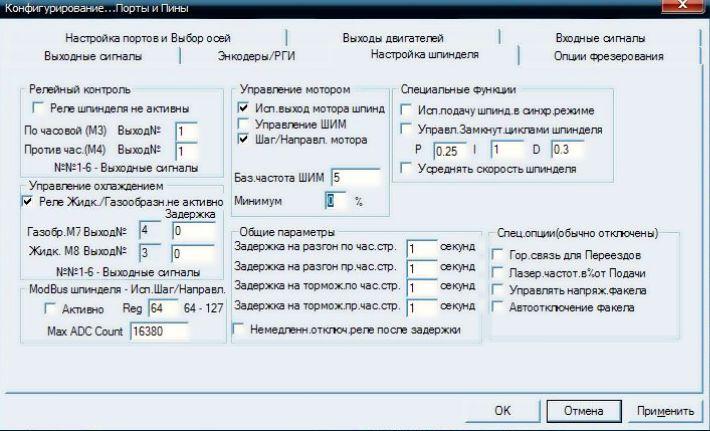Go to the Опции фрезерования tab
710x431 pixels.
(608, 56)
